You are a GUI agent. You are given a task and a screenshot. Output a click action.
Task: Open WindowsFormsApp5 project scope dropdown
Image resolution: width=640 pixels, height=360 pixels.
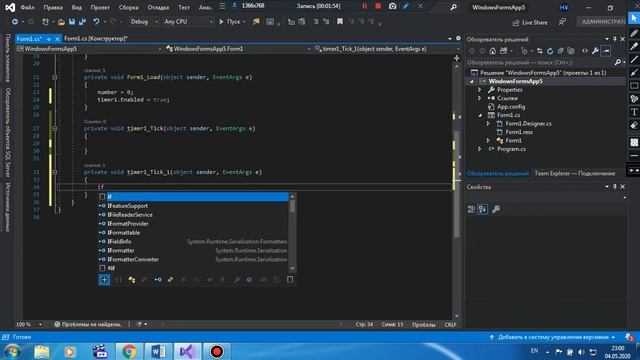89,49
